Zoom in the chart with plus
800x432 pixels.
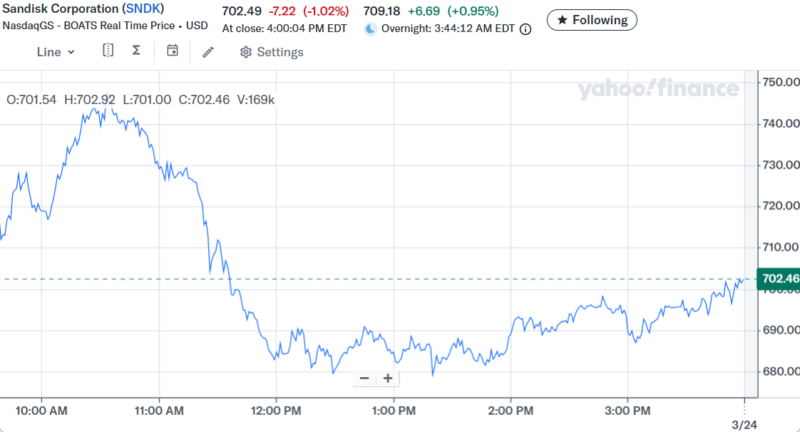(387, 378)
